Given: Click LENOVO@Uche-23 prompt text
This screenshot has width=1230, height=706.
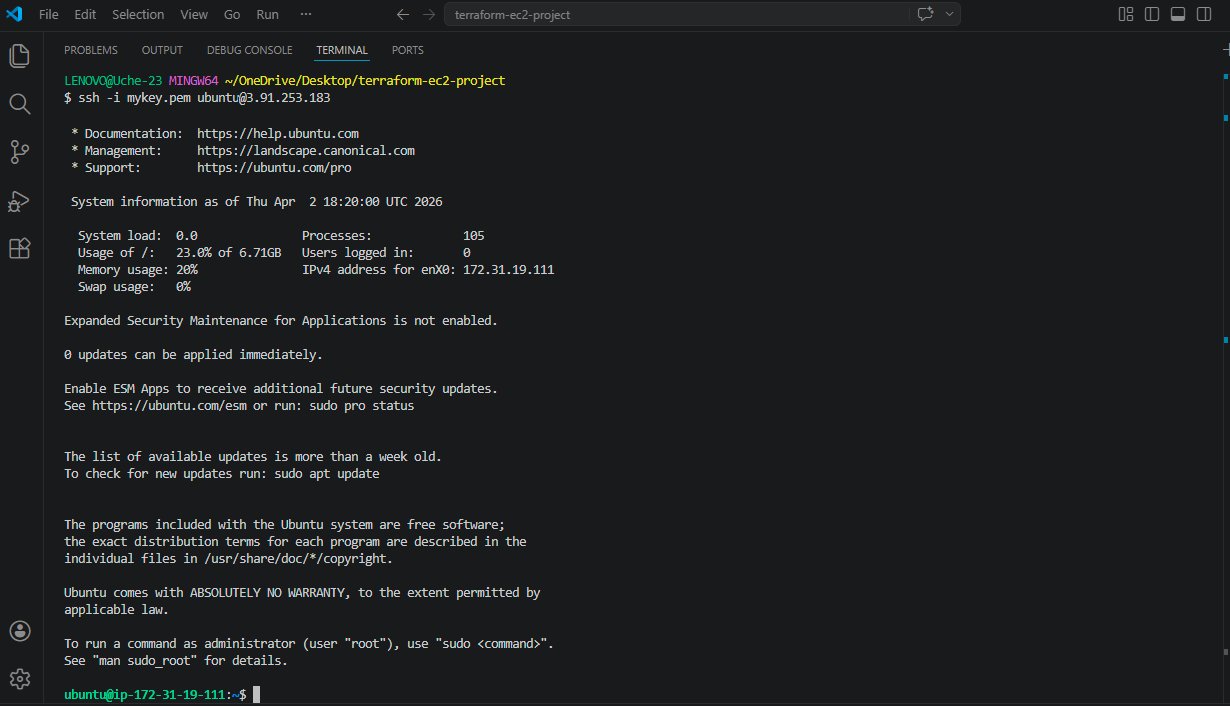Looking at the screenshot, I should tap(113, 81).
